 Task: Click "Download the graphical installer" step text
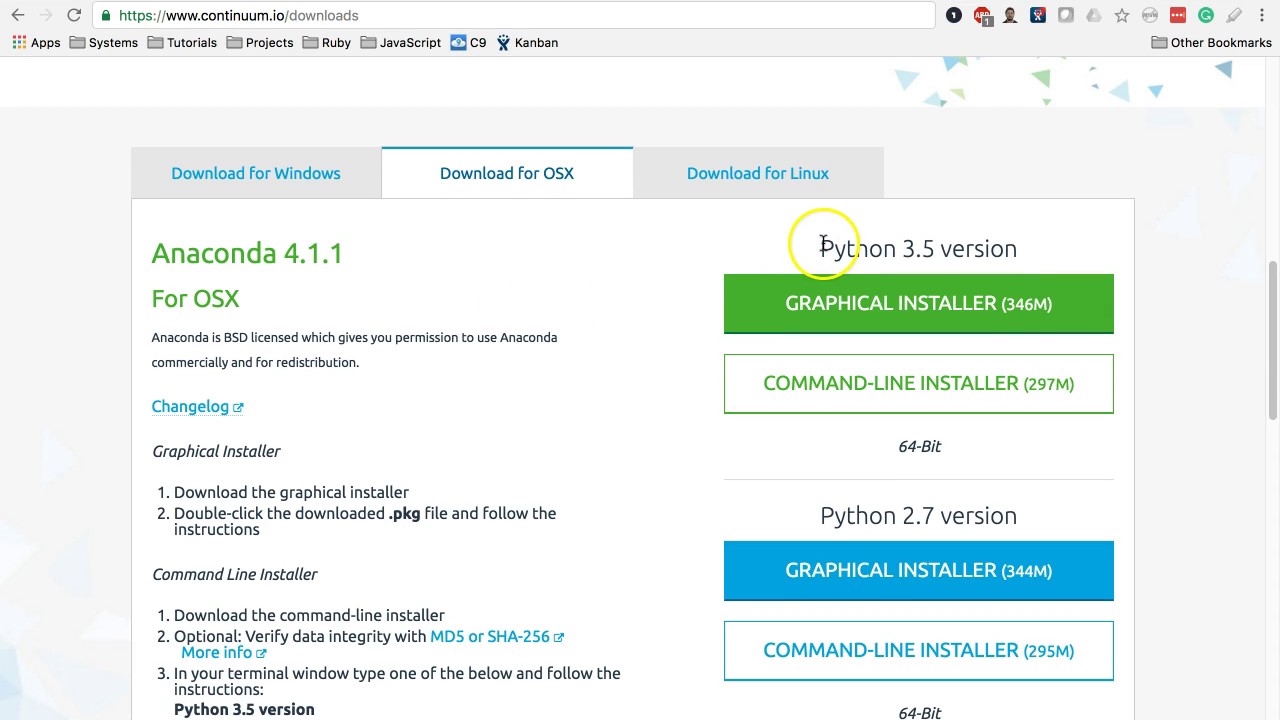click(x=291, y=492)
